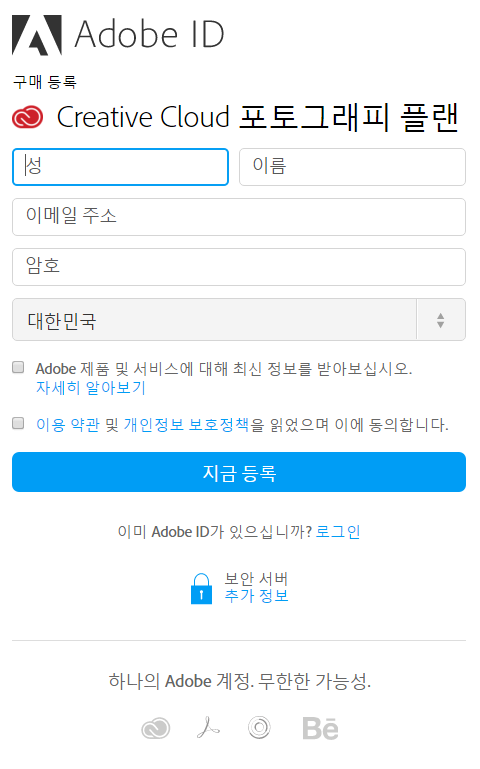Open the 자세히 알아보기 link
The width and height of the screenshot is (480, 769).
(91, 388)
